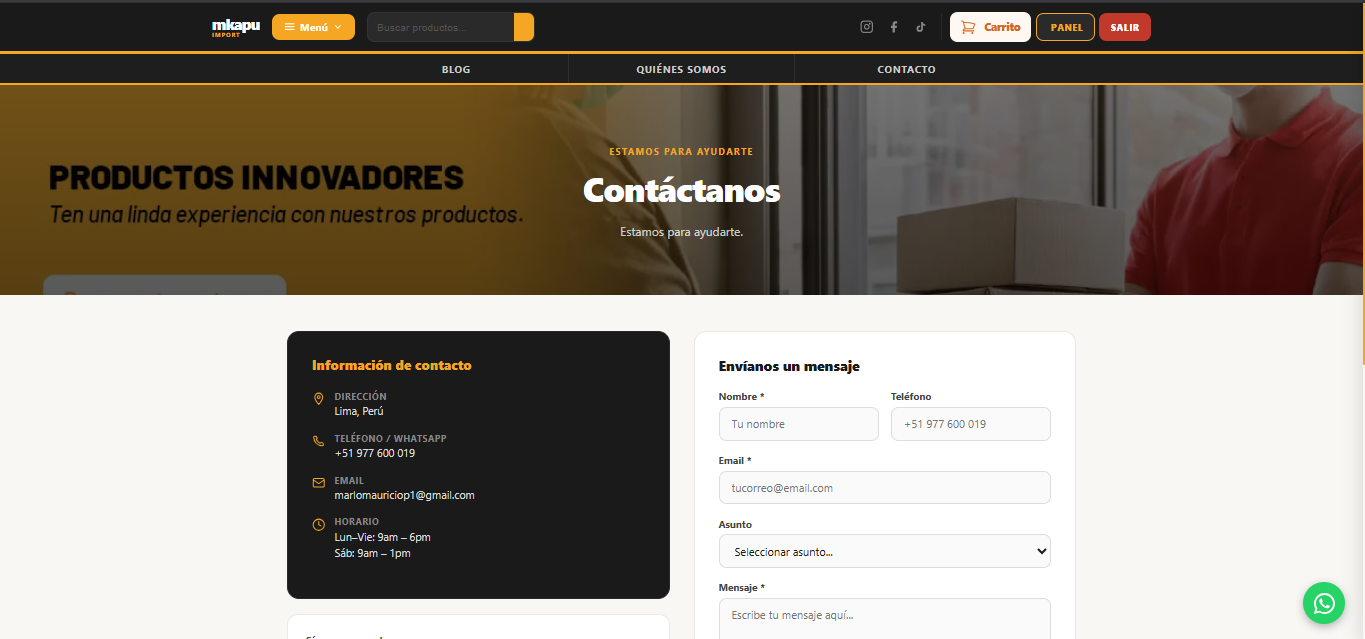Focus the Buscar productos search field
1365x639 pixels.
[441, 27]
